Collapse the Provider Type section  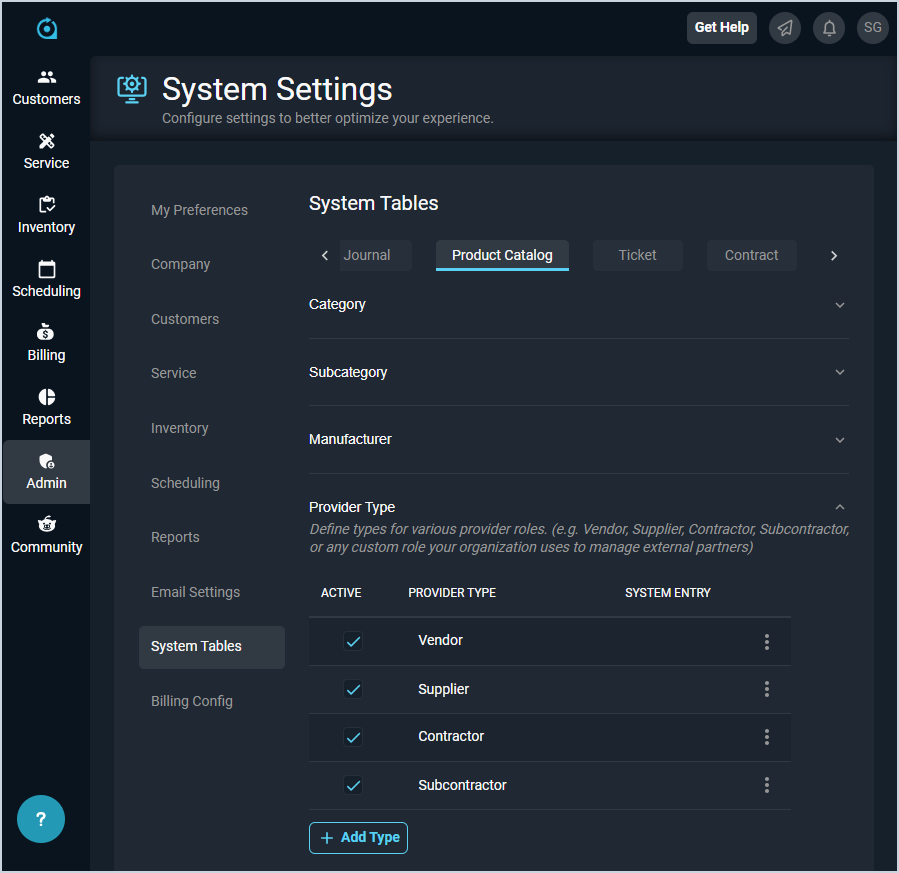pyautogui.click(x=839, y=507)
